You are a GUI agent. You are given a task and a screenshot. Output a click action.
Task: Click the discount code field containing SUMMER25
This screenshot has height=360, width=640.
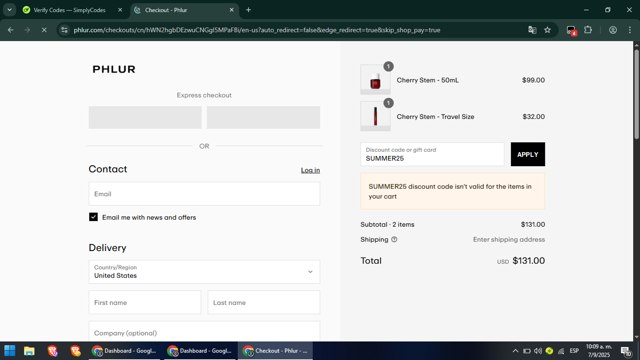[432, 154]
